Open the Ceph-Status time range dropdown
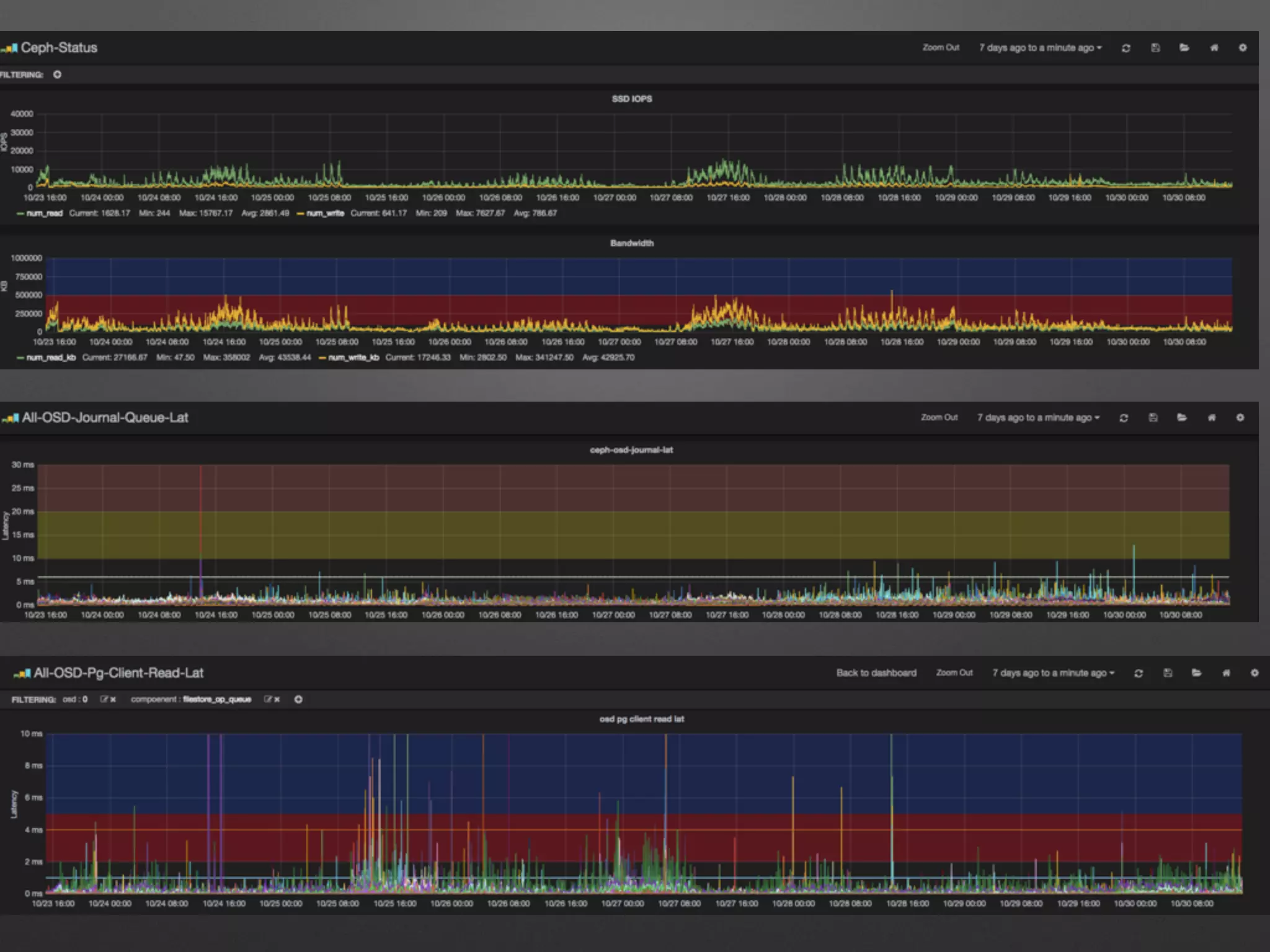Viewport: 1270px width, 952px height. click(1040, 48)
